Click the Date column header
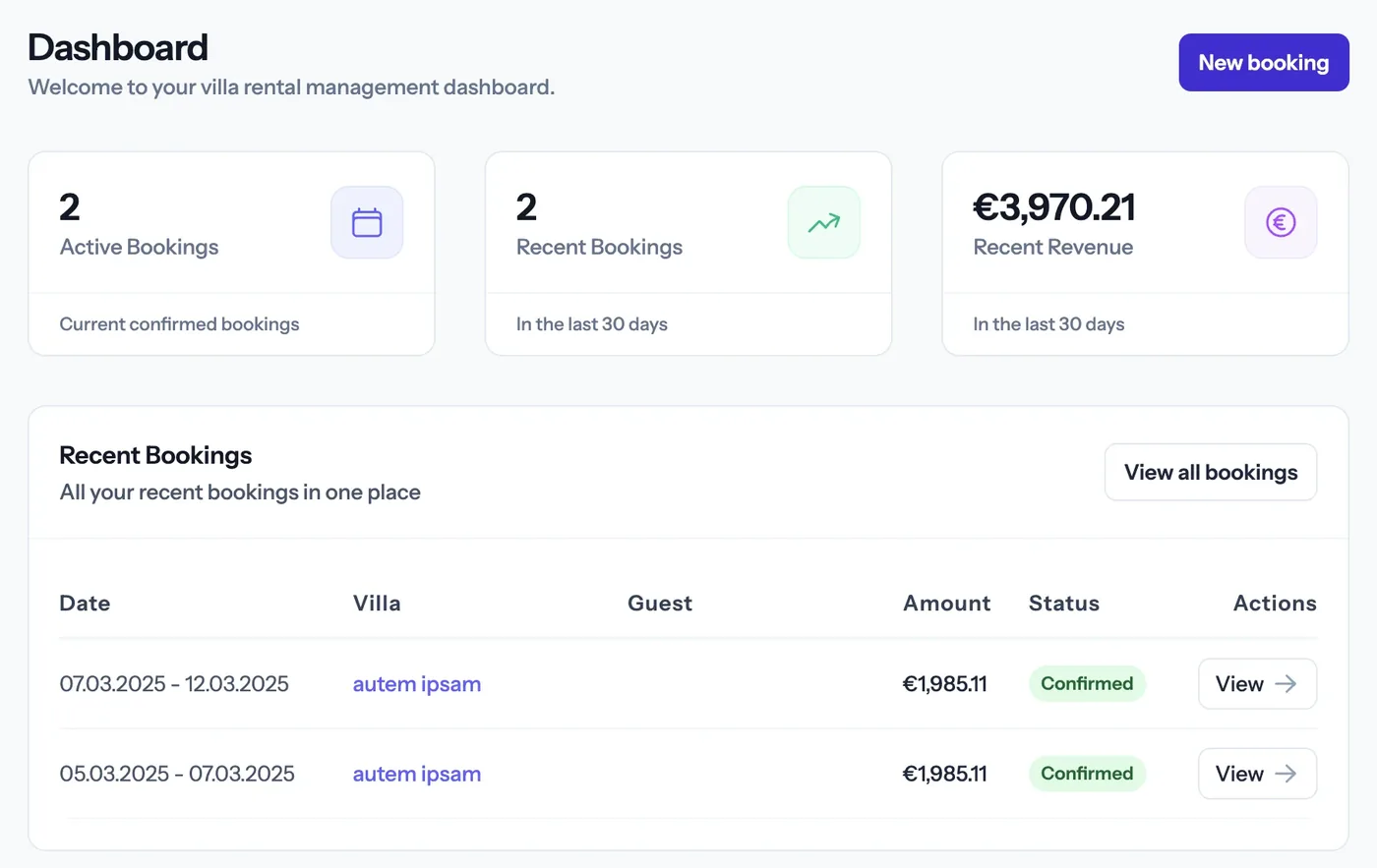Screen dimensions: 1377x868 point(85,604)
